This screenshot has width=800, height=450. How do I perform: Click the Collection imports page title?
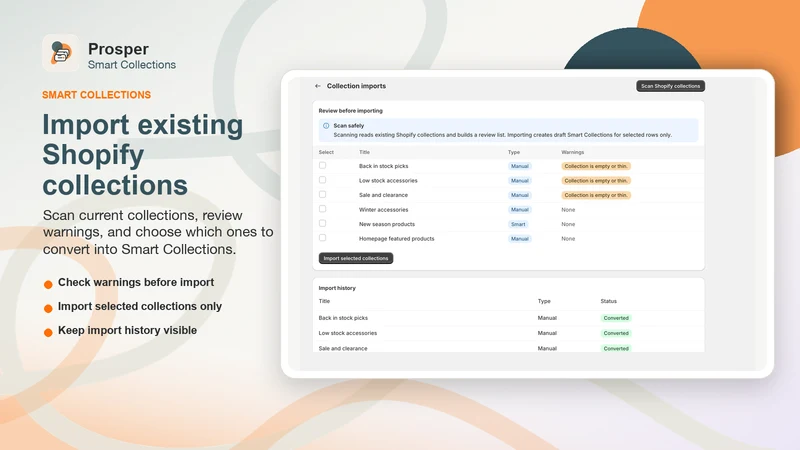(x=356, y=86)
